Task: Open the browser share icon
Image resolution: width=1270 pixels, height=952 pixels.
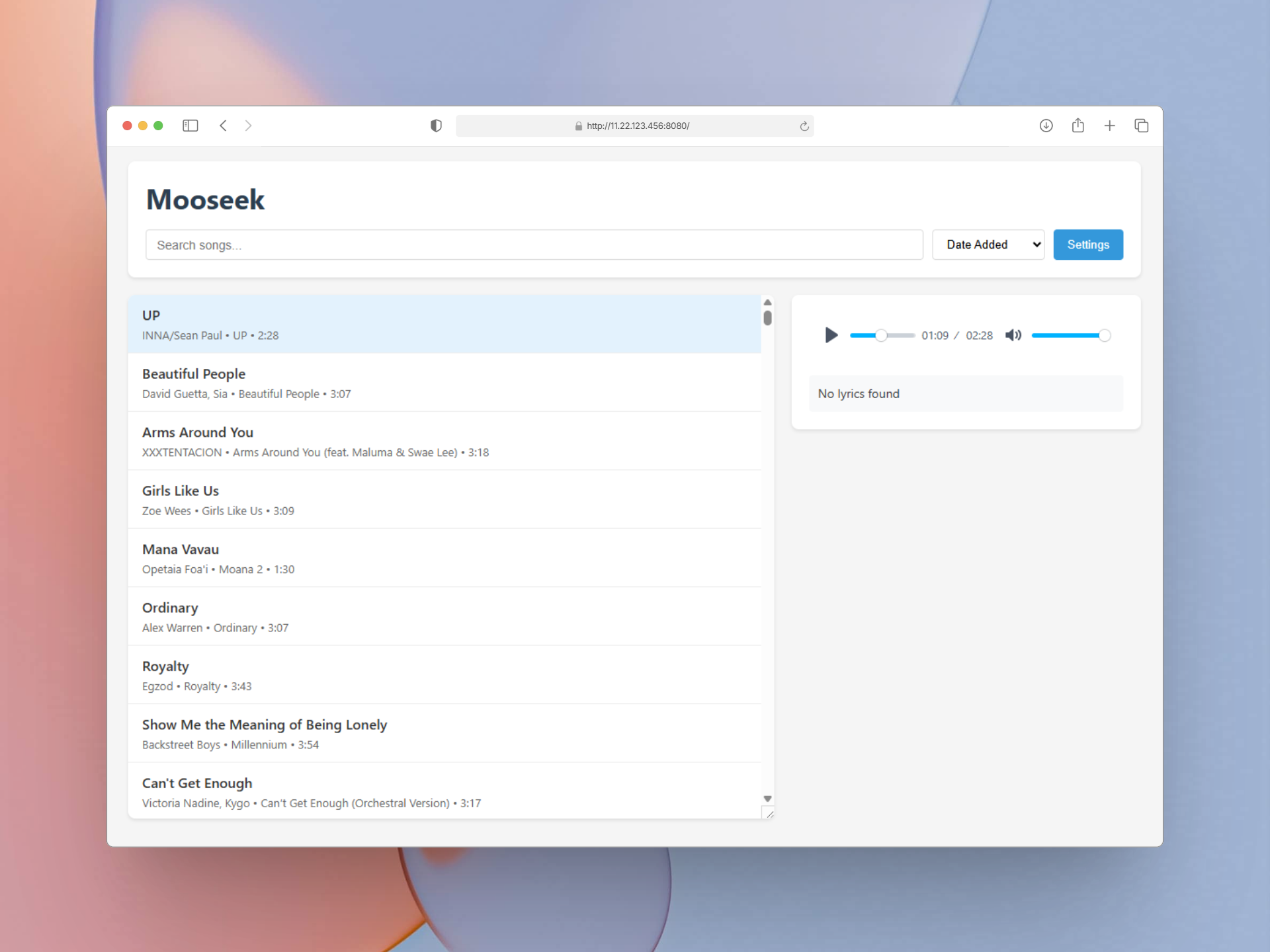Action: click(1078, 125)
